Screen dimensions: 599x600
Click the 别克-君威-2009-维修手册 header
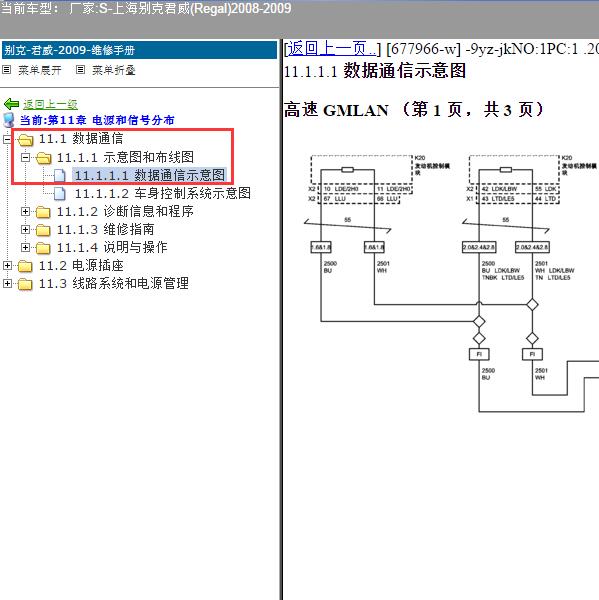pyautogui.click(x=139, y=50)
